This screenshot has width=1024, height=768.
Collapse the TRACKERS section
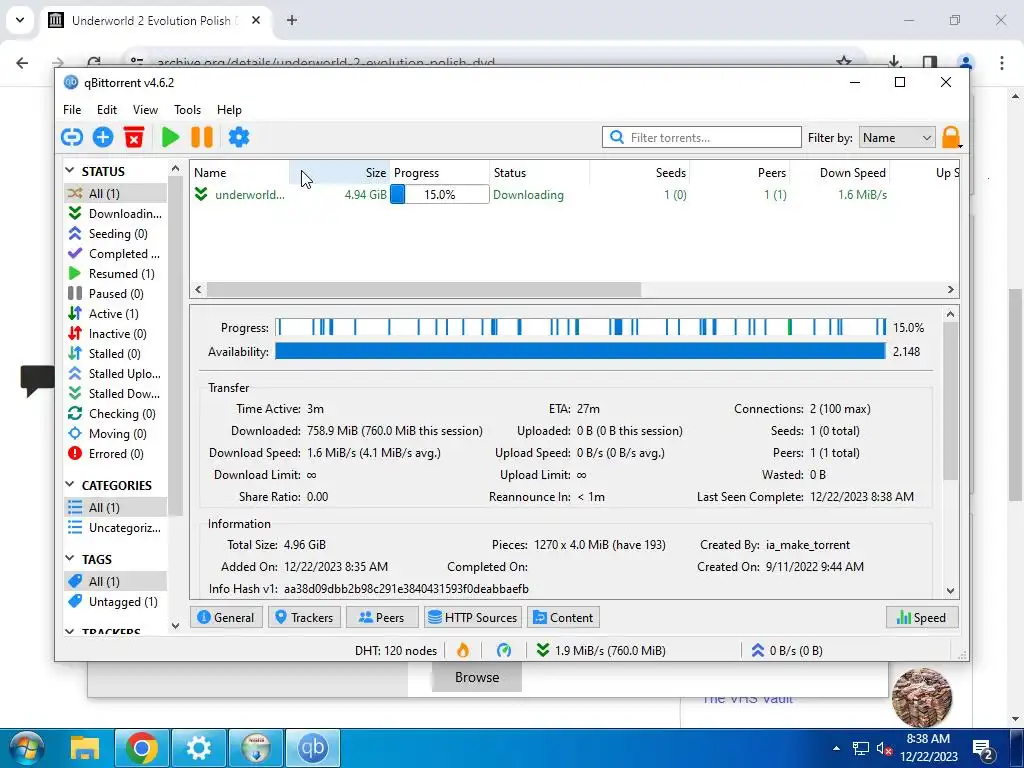click(x=70, y=632)
